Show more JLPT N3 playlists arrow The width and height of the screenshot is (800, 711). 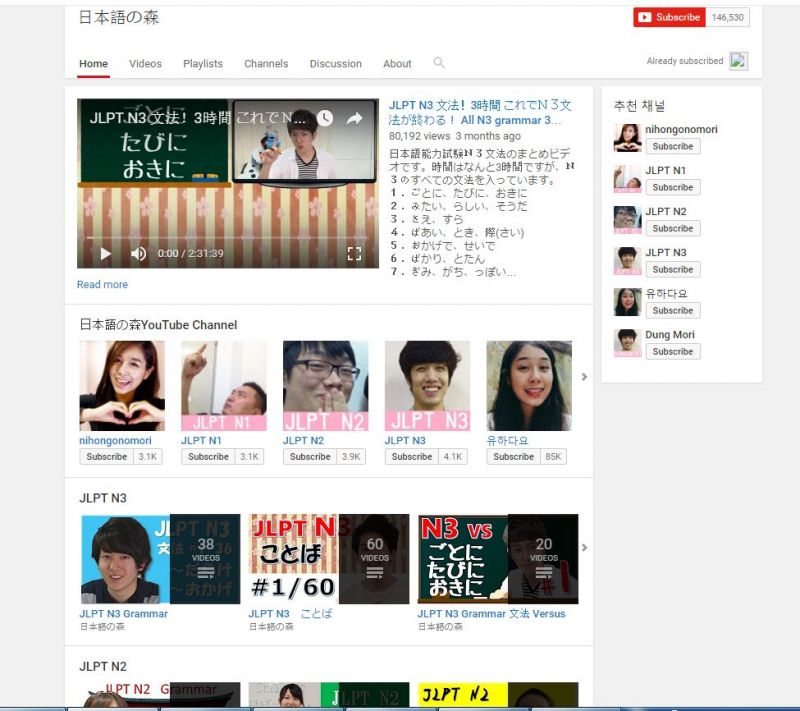pyautogui.click(x=584, y=548)
